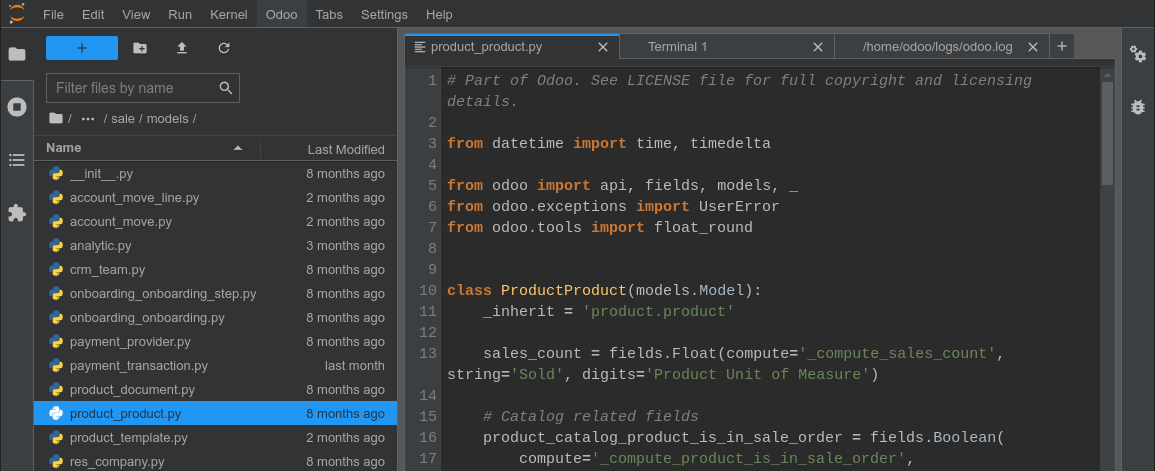Close the product_product.py tab

pyautogui.click(x=603, y=47)
